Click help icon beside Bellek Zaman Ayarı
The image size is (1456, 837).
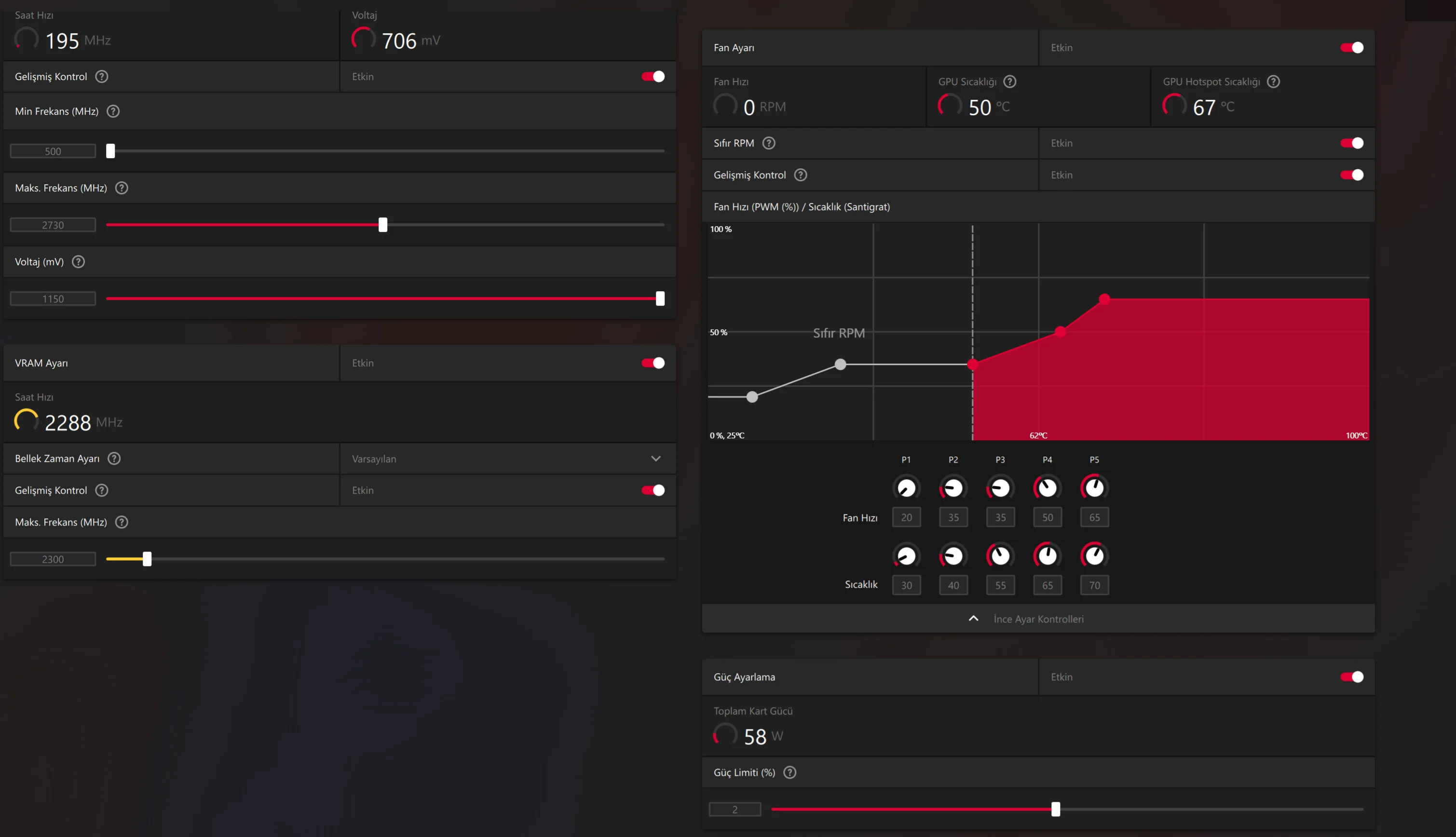(x=114, y=459)
